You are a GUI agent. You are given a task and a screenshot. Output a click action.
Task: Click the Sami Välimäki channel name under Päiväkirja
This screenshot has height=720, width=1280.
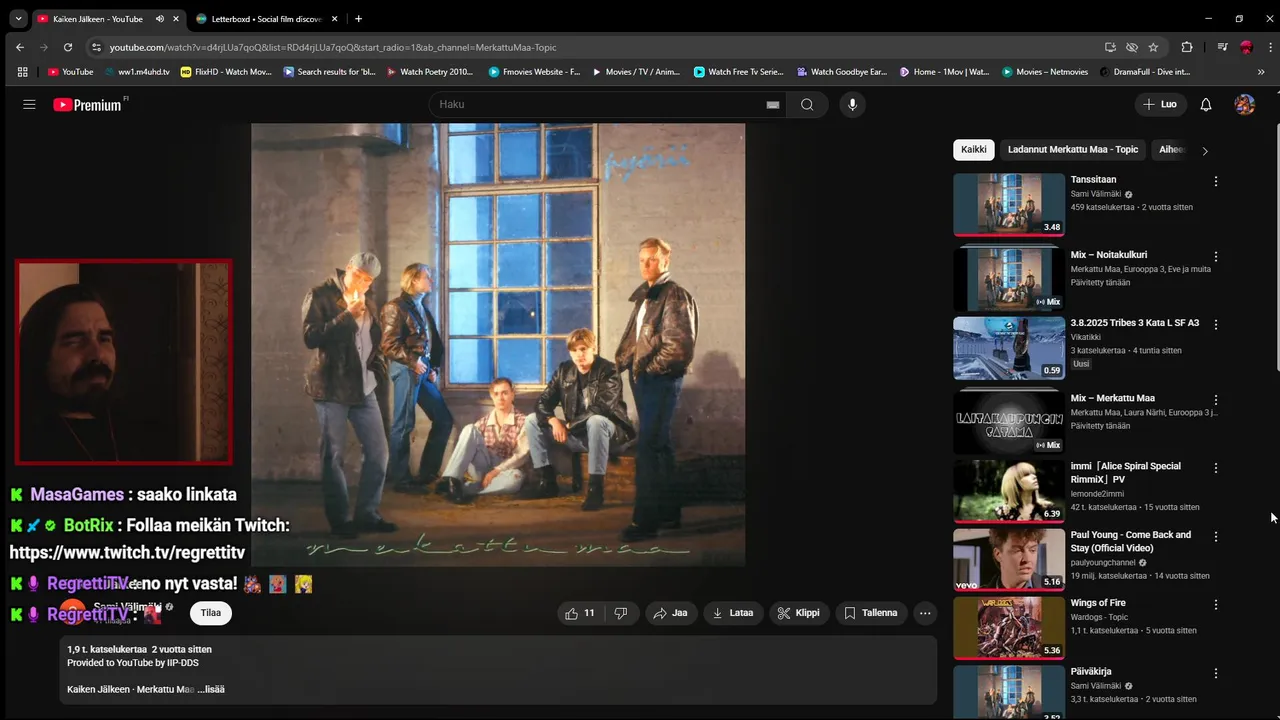coord(1097,686)
